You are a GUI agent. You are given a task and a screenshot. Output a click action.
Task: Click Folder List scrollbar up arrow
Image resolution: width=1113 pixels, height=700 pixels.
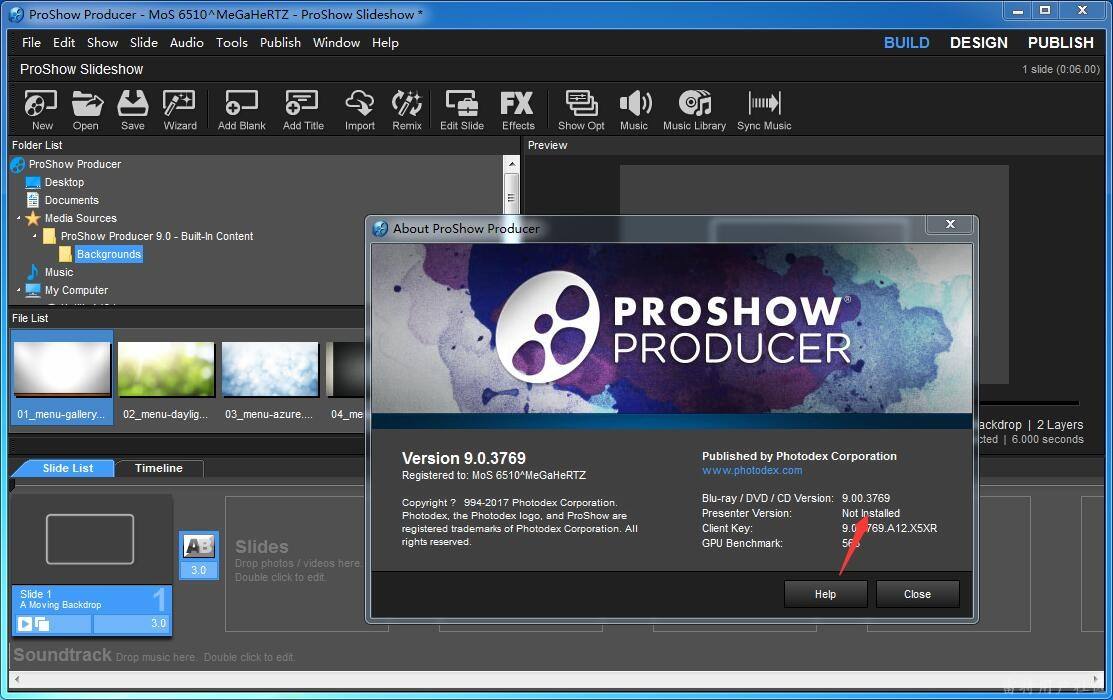[511, 164]
